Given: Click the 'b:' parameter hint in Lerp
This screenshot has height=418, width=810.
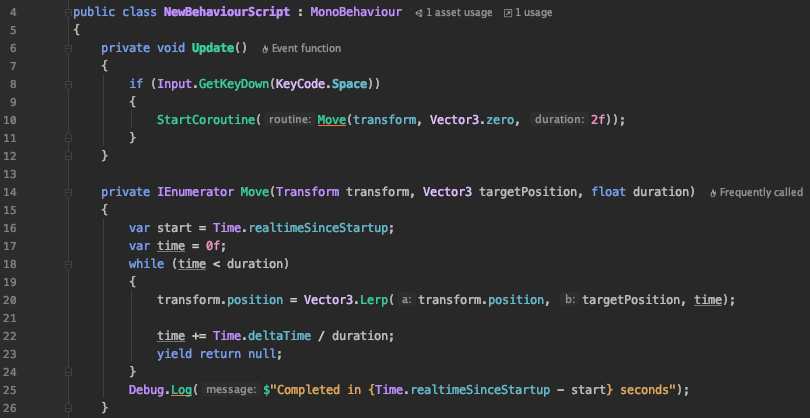Looking at the screenshot, I should click(570, 300).
